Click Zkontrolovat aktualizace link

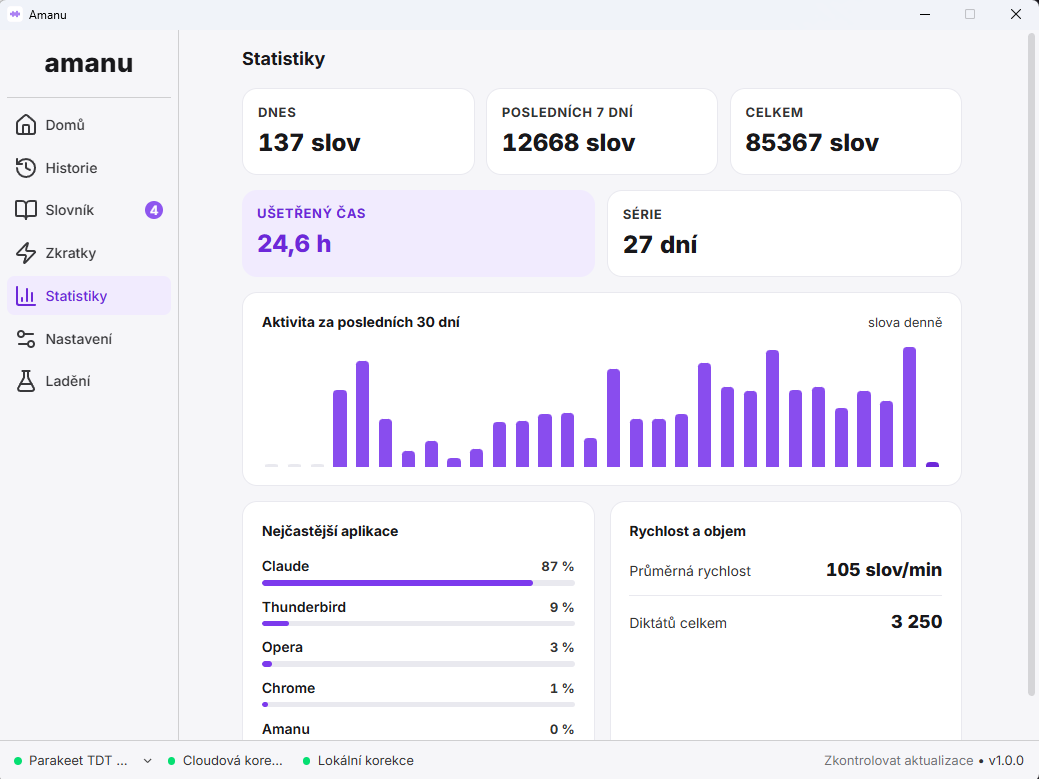(899, 760)
